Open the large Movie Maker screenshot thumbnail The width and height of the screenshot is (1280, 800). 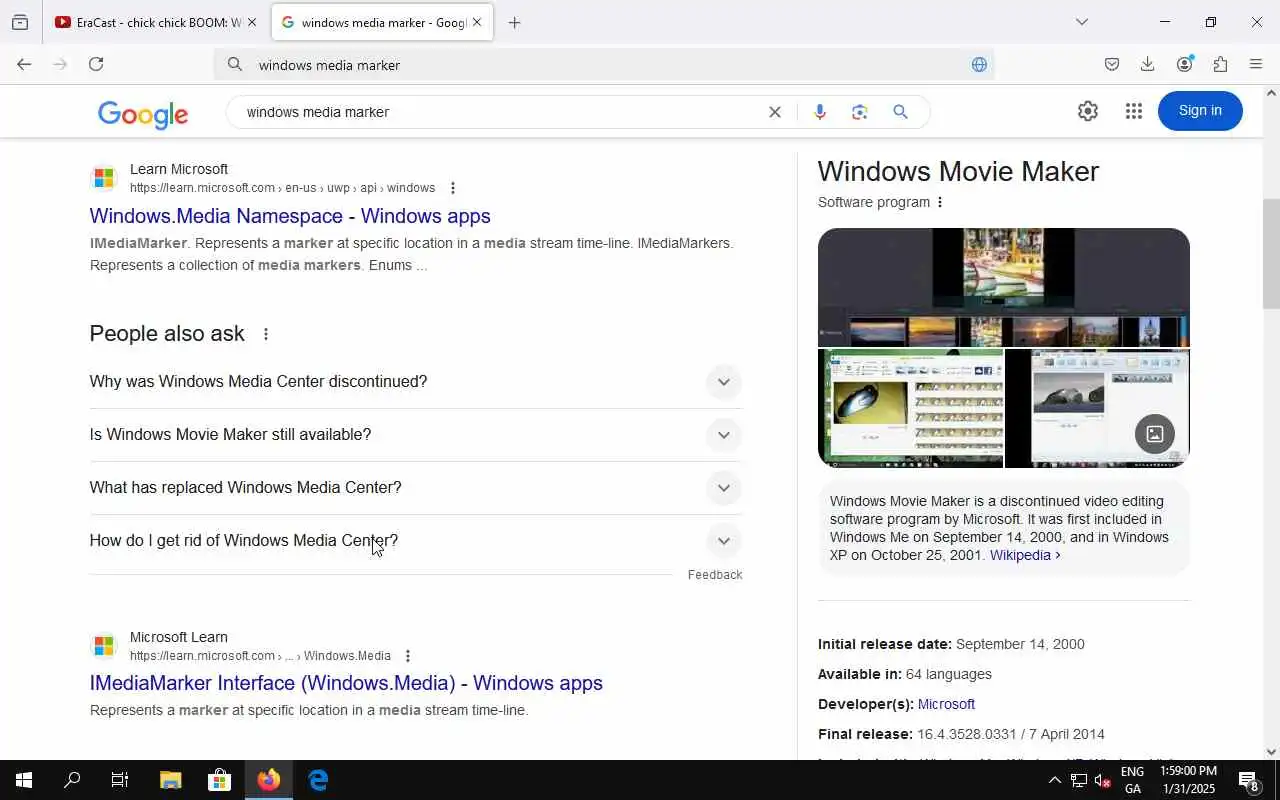[1004, 287]
